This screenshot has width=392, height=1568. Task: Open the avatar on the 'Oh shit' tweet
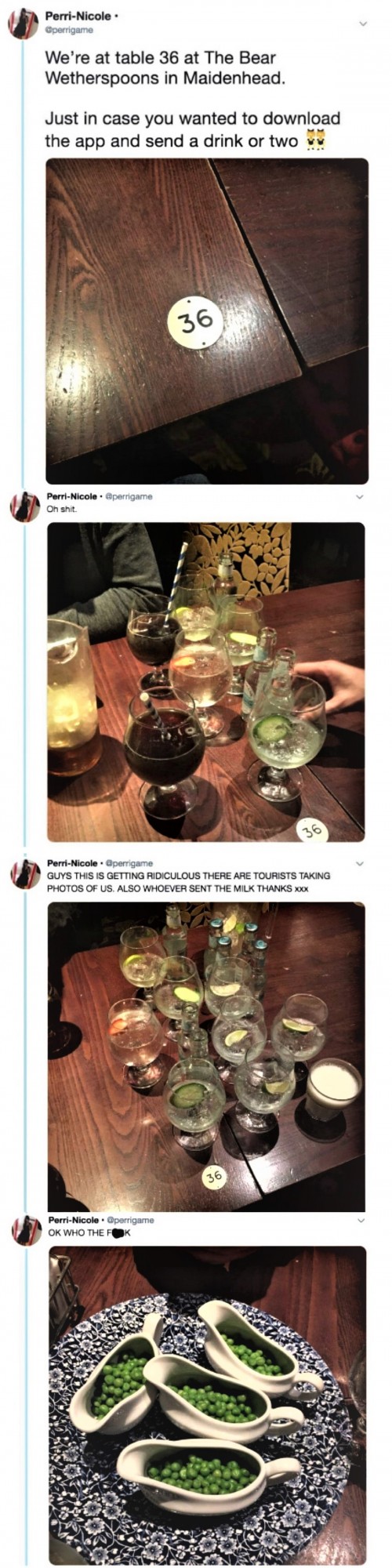click(24, 507)
